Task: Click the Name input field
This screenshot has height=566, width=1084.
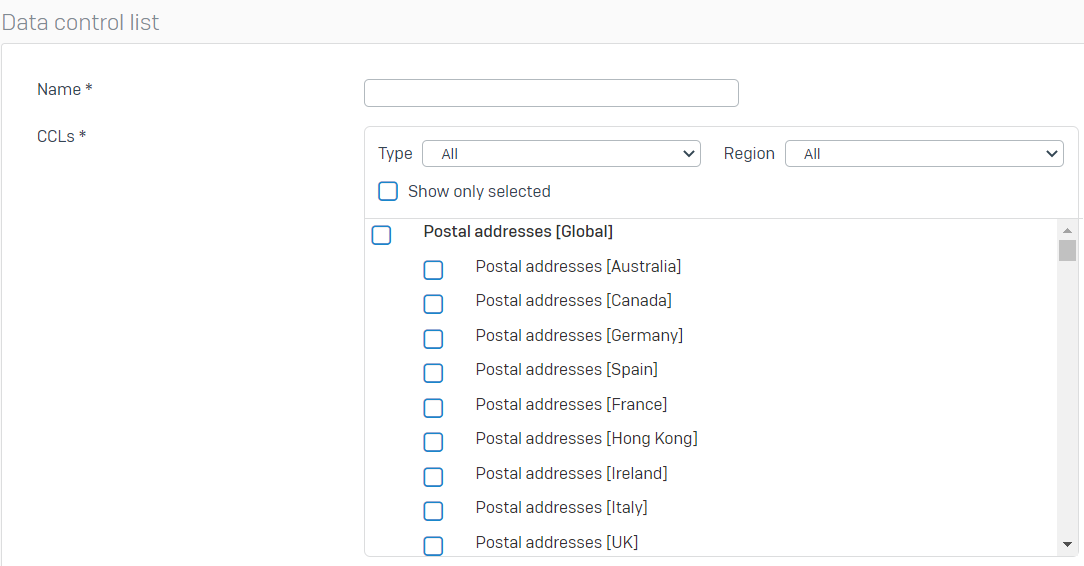Action: (551, 93)
